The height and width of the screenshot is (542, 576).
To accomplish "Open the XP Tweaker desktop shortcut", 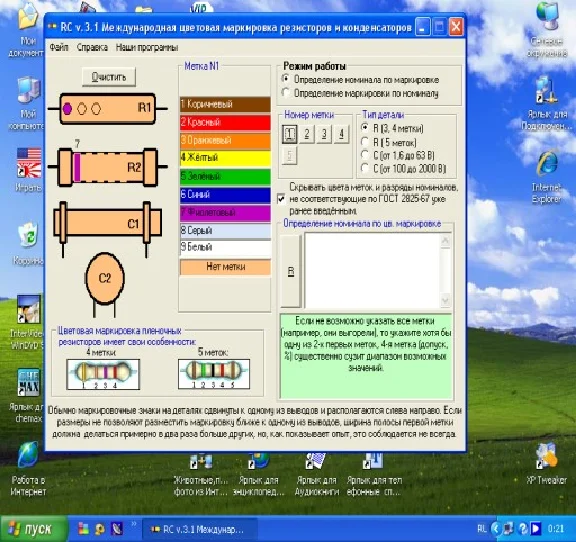I will pyautogui.click(x=546, y=463).
